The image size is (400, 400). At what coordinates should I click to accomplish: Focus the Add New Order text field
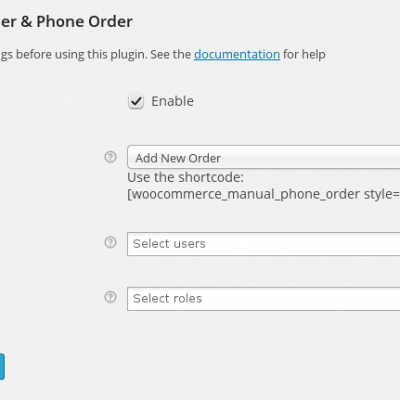coord(264,157)
